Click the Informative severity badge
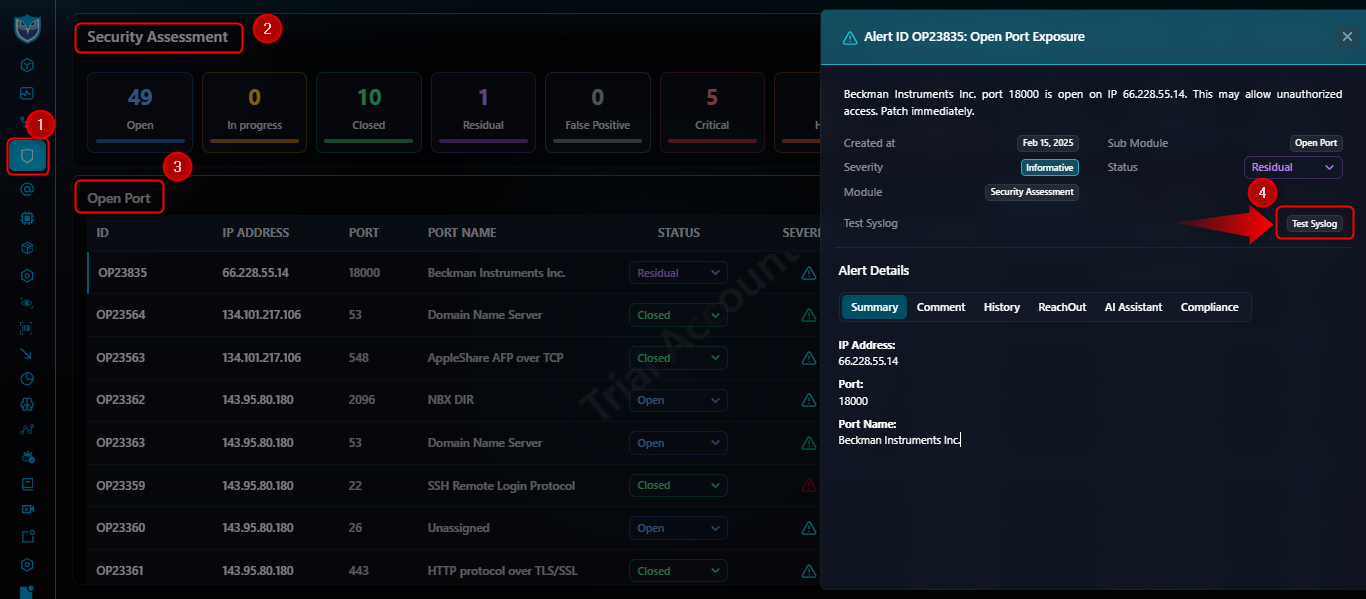This screenshot has height=599, width=1366. (x=1050, y=168)
